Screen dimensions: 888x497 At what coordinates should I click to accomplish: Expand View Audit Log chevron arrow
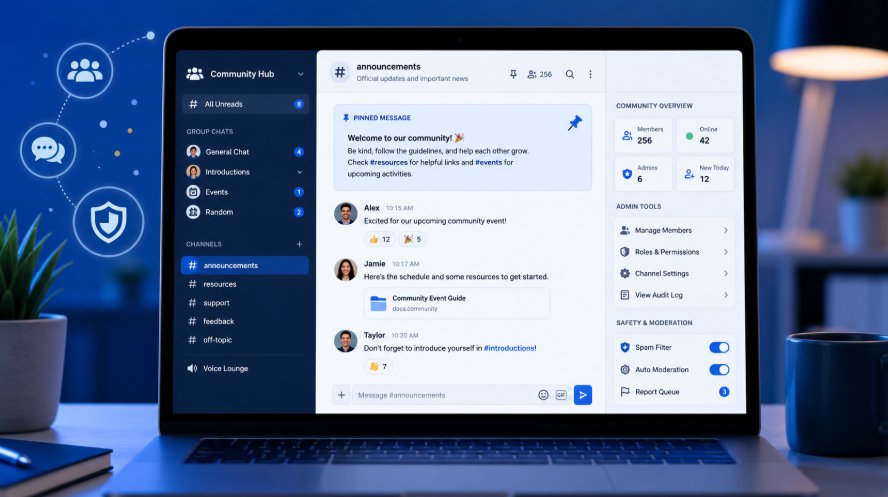click(725, 295)
